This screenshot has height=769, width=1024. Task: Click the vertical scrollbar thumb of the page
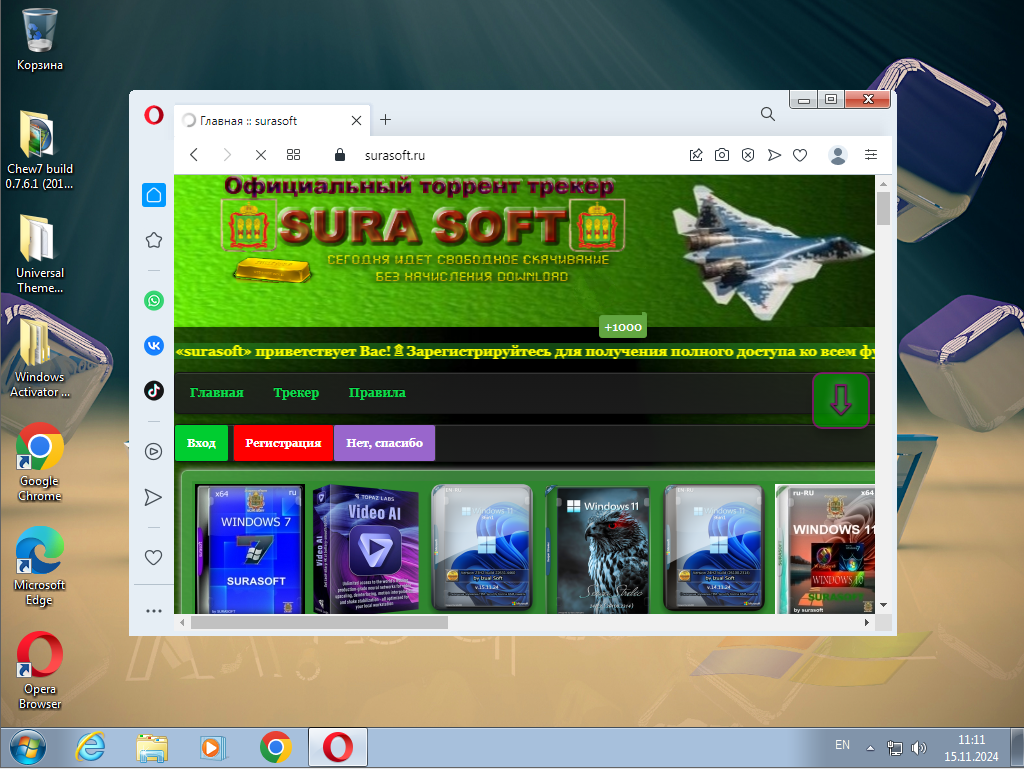[x=884, y=208]
